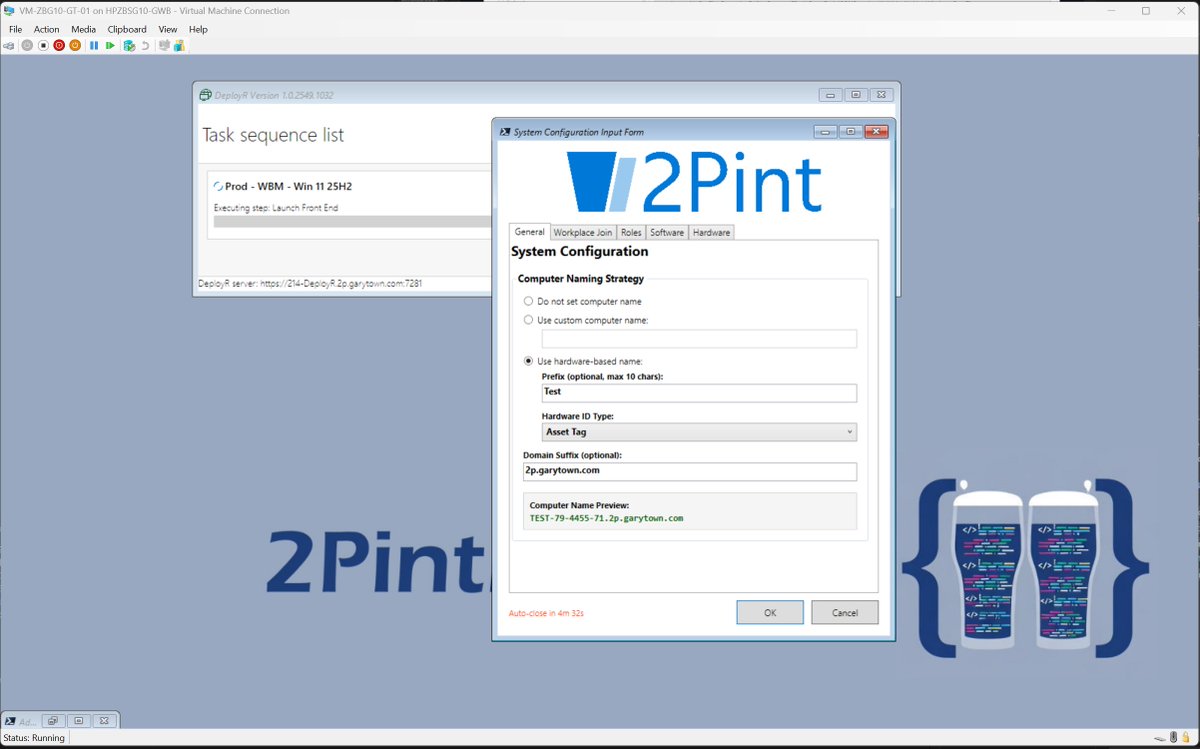The width and height of the screenshot is (1200, 749).
Task: Switch to the Workplace Join tab
Action: (582, 232)
